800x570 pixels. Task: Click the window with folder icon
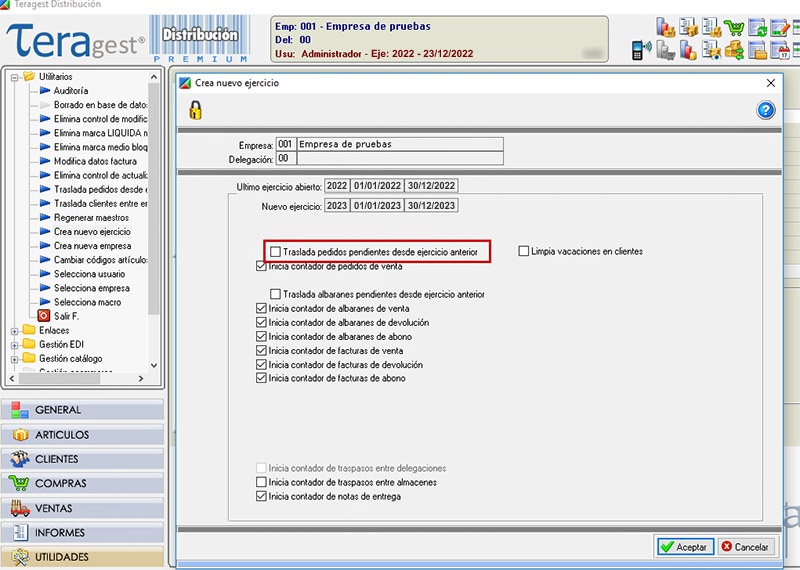[757, 50]
